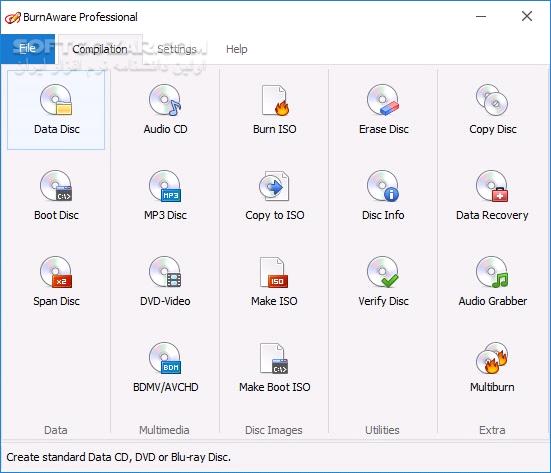
Task: Click the "Span Disc" label
Action: click(56, 302)
